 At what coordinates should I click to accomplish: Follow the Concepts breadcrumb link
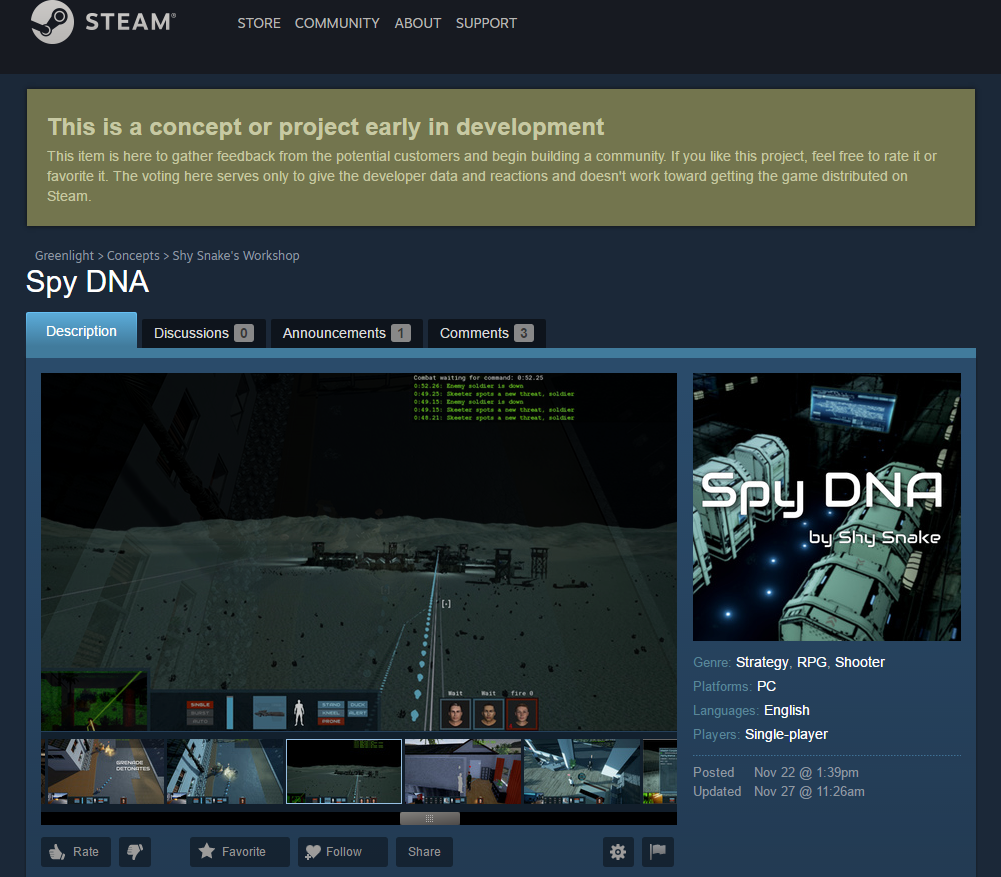pyautogui.click(x=133, y=255)
